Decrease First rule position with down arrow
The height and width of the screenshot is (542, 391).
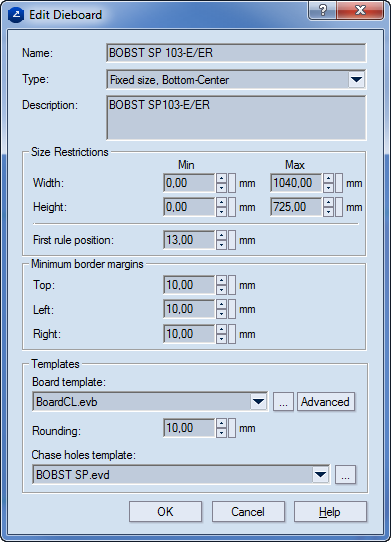coord(221,245)
